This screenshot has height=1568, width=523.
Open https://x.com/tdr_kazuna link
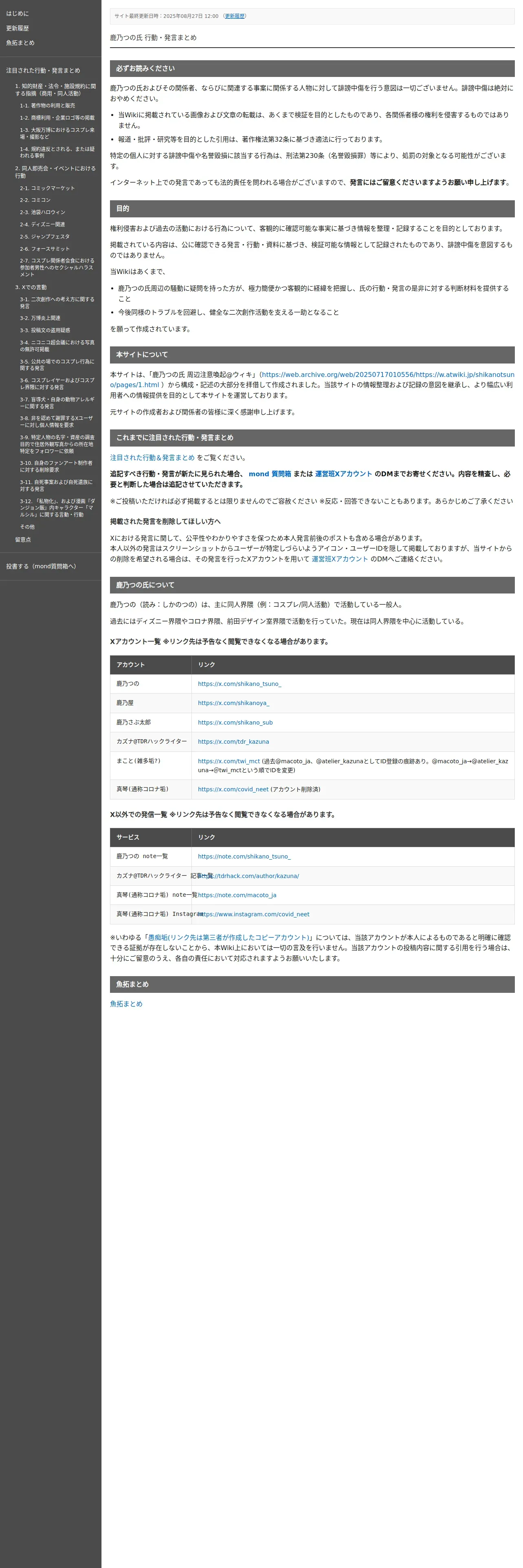tap(233, 741)
